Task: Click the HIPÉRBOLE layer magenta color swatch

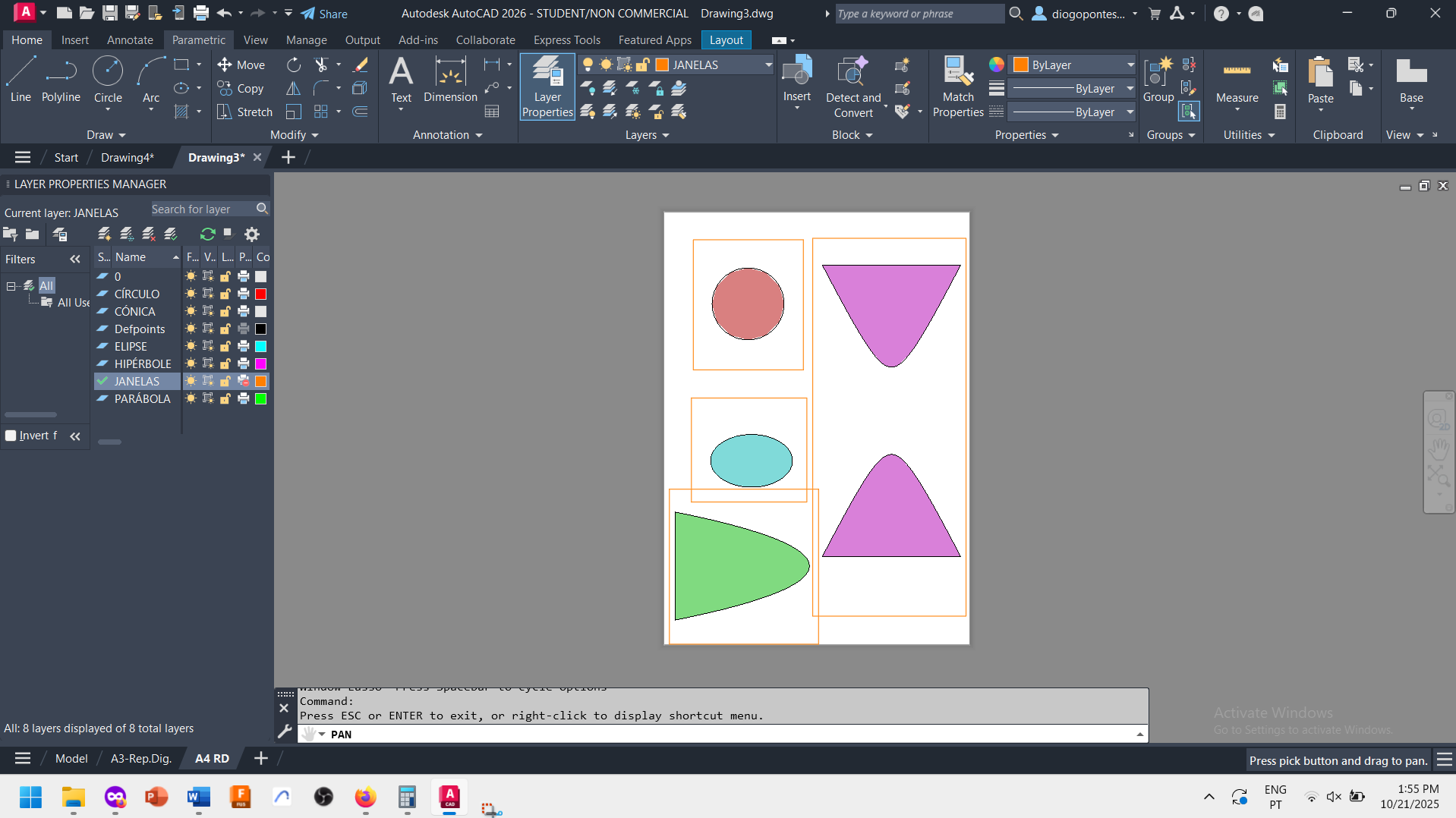Action: 260,363
